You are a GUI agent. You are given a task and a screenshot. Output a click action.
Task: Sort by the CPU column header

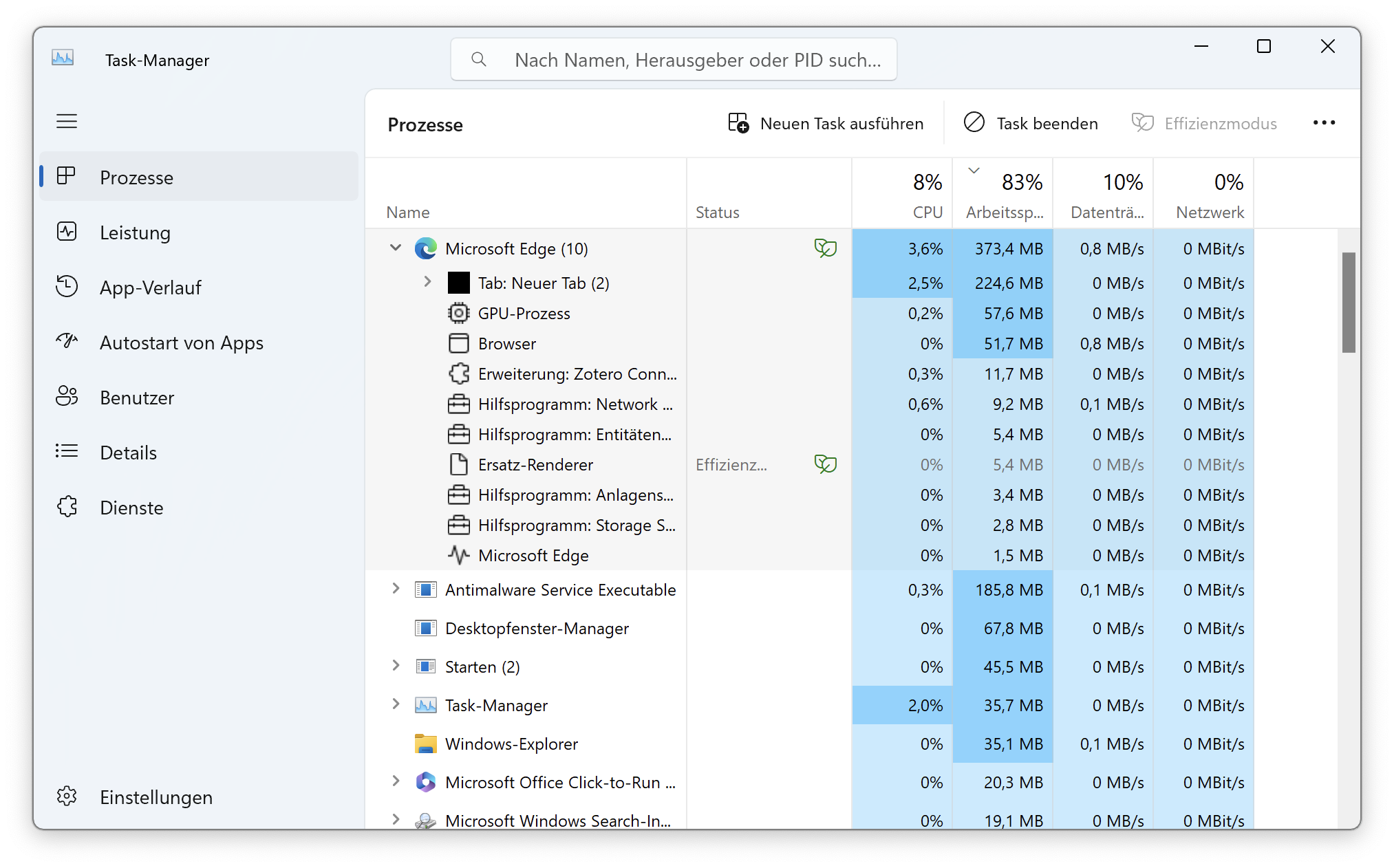[x=902, y=193]
